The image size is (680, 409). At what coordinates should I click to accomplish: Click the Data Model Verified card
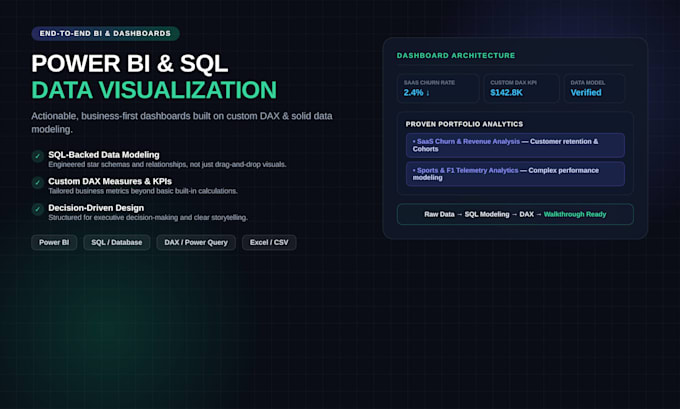point(595,88)
